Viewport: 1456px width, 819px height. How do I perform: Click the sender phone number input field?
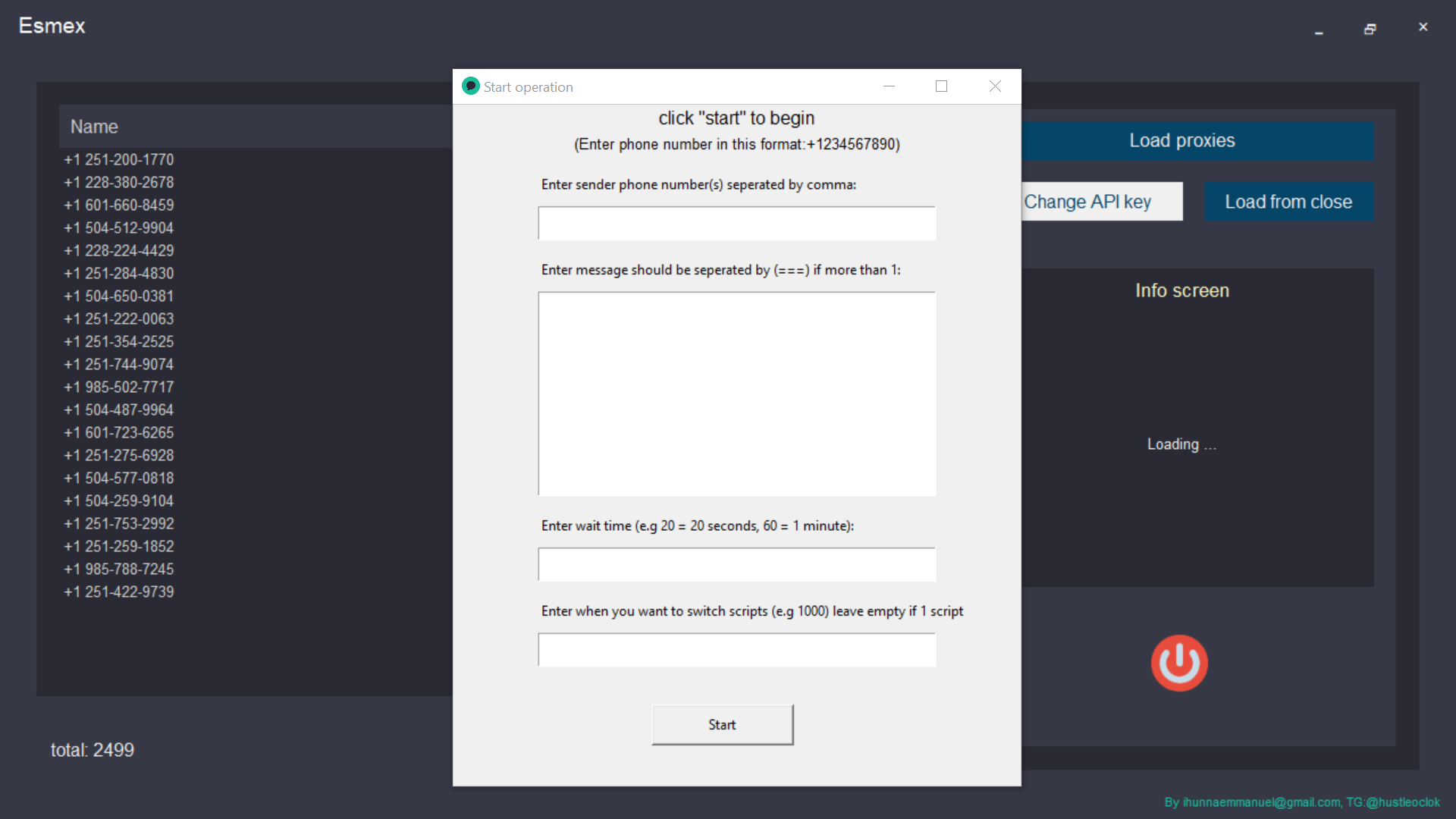(x=737, y=222)
